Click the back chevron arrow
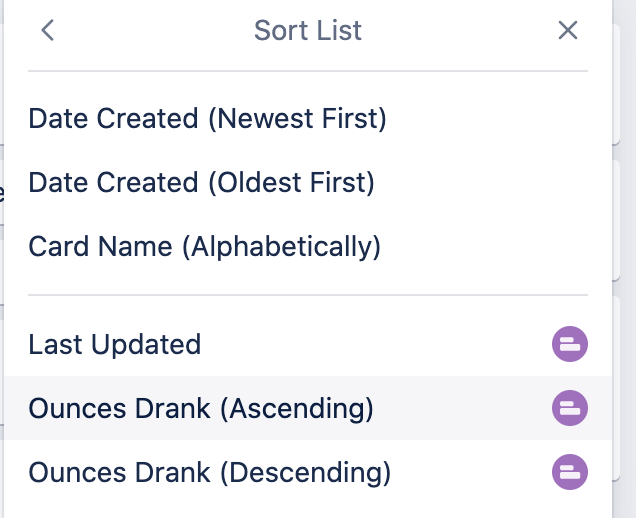 point(47,30)
